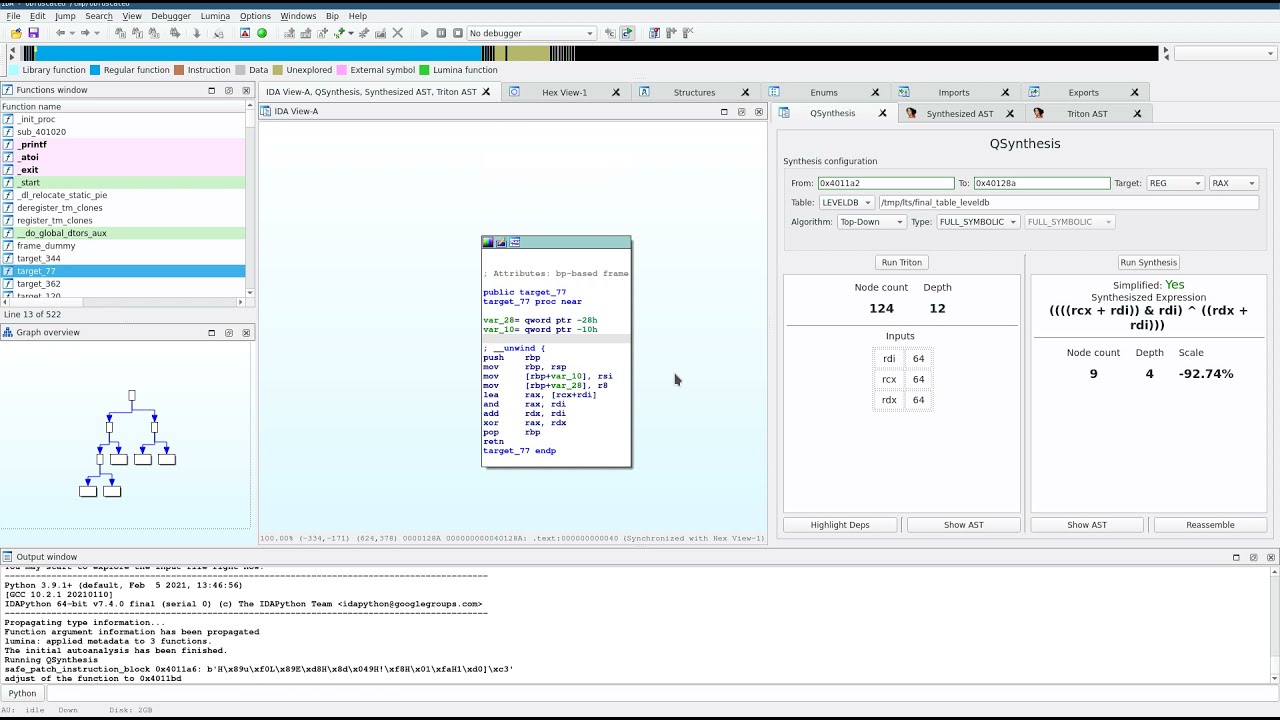
Task: Click the Enums tab icon
Action: click(774, 92)
